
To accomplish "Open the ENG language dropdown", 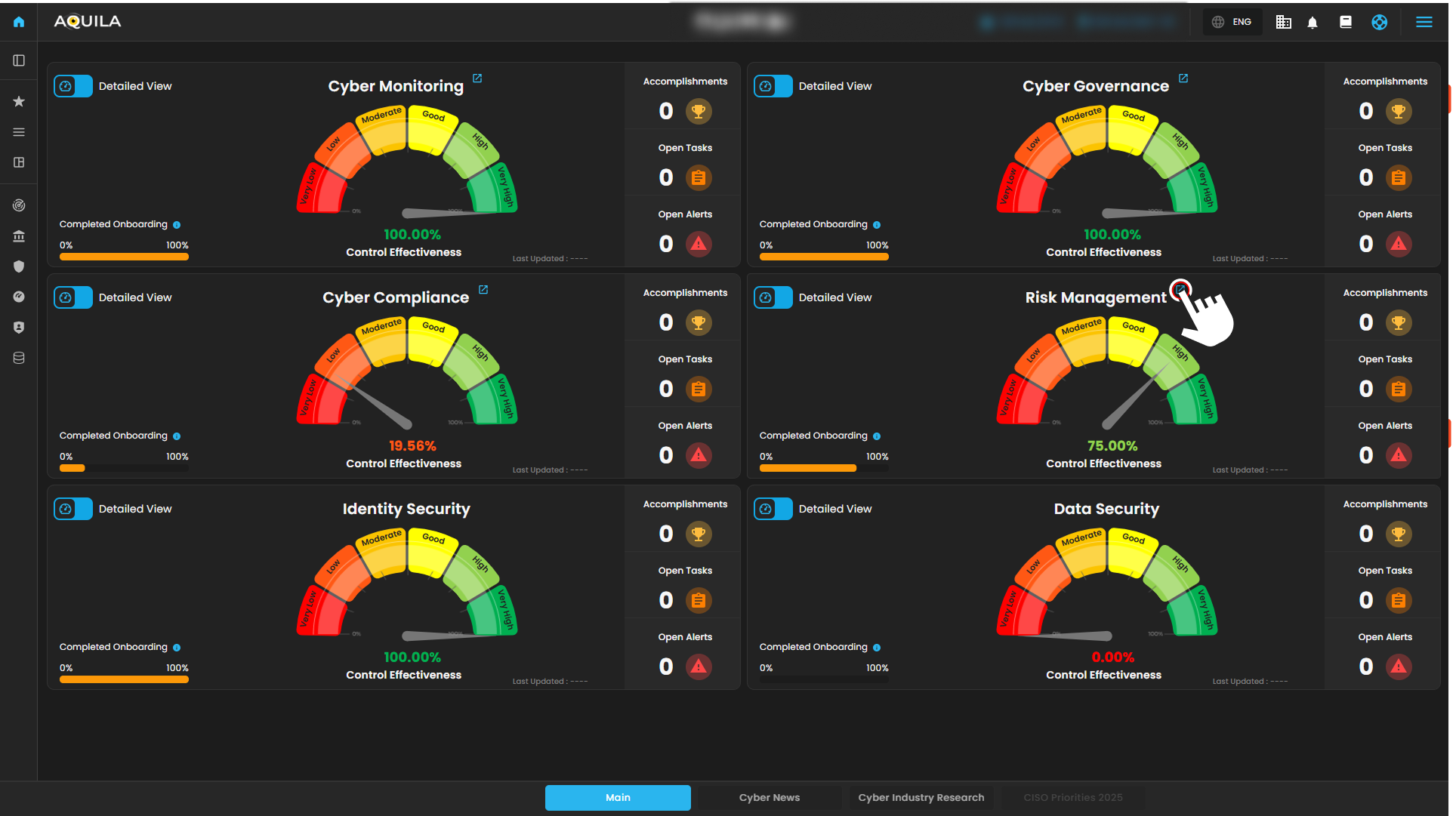I will pos(1232,22).
